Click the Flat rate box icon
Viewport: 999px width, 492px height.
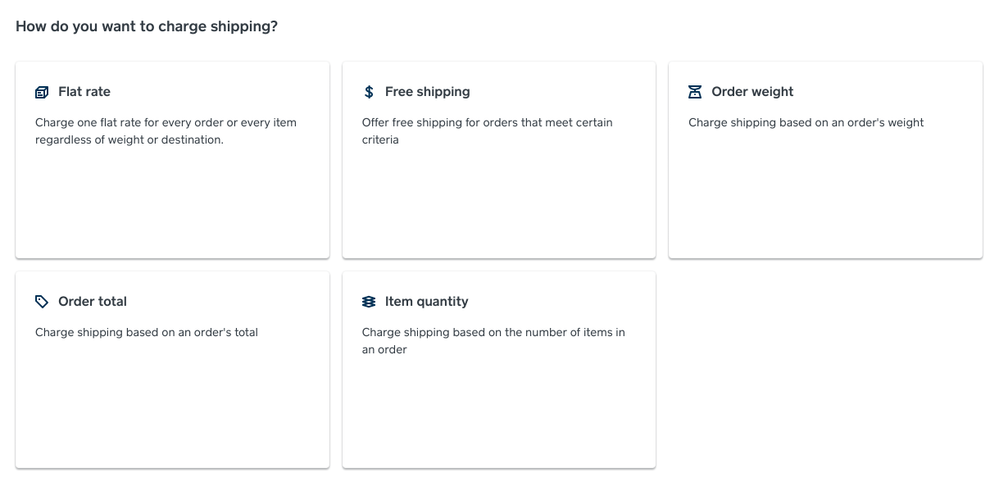(42, 92)
